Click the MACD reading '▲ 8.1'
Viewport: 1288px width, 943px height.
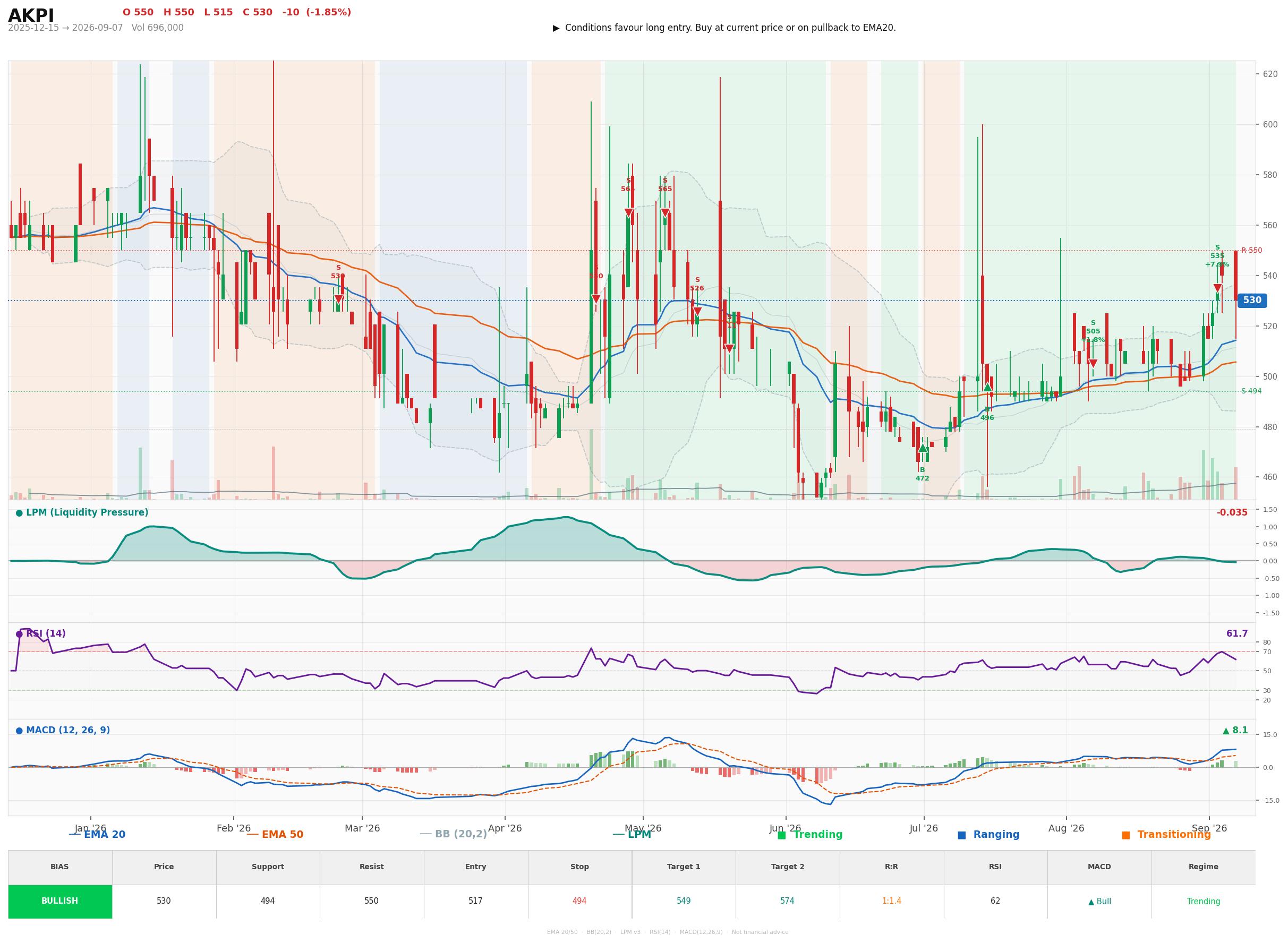(1235, 731)
